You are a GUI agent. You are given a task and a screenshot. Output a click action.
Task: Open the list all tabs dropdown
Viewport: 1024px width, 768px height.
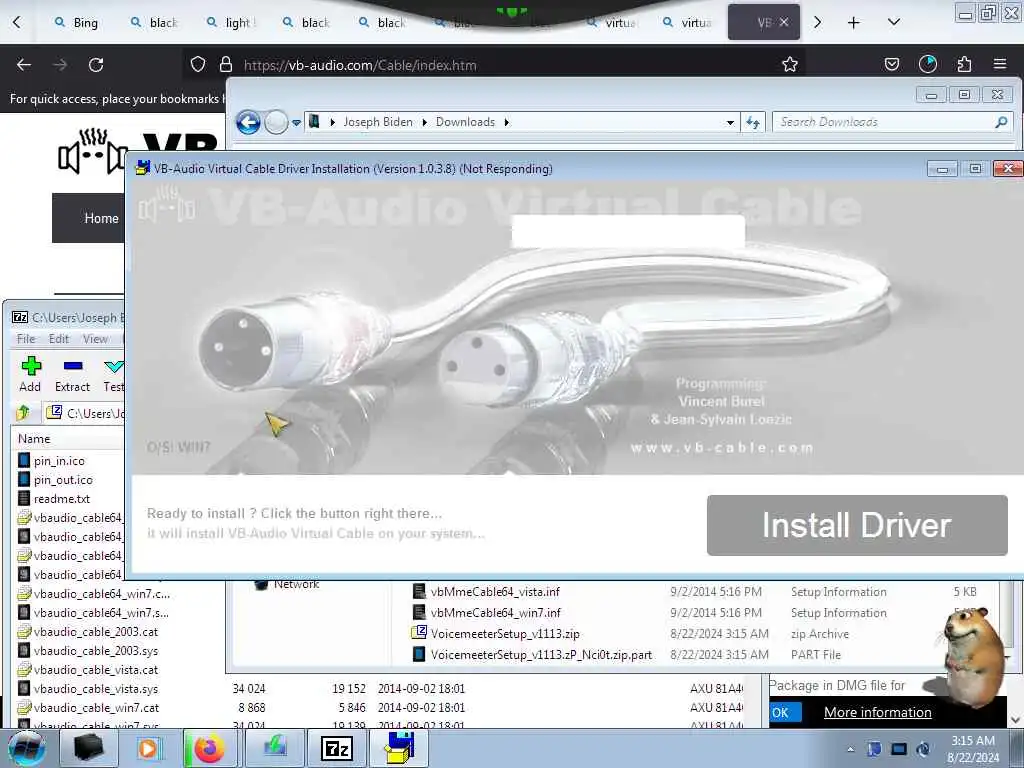(x=894, y=22)
